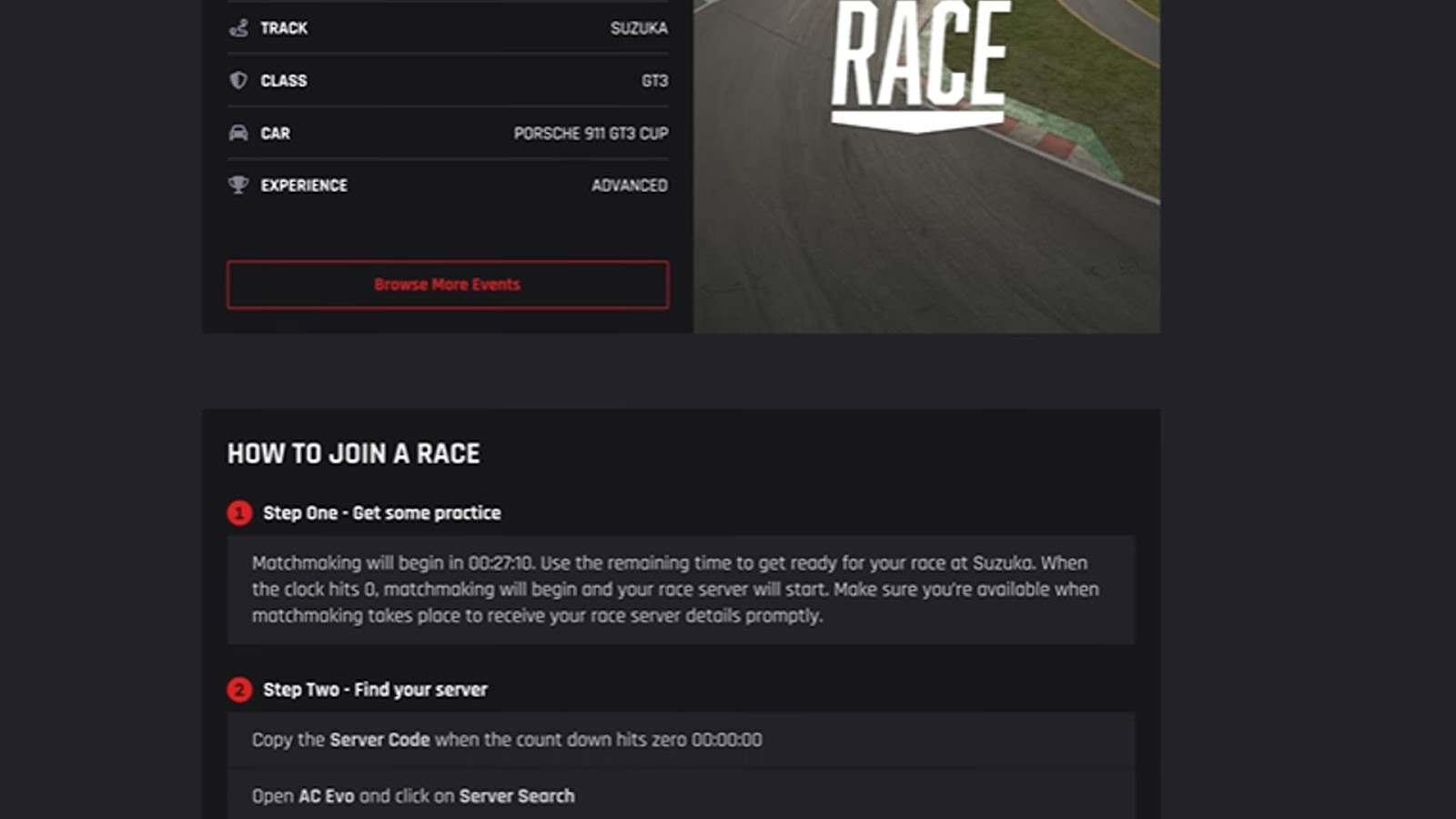Viewport: 1456px width, 819px height.
Task: Click the 00:00:00 countdown text
Action: pyautogui.click(x=726, y=740)
